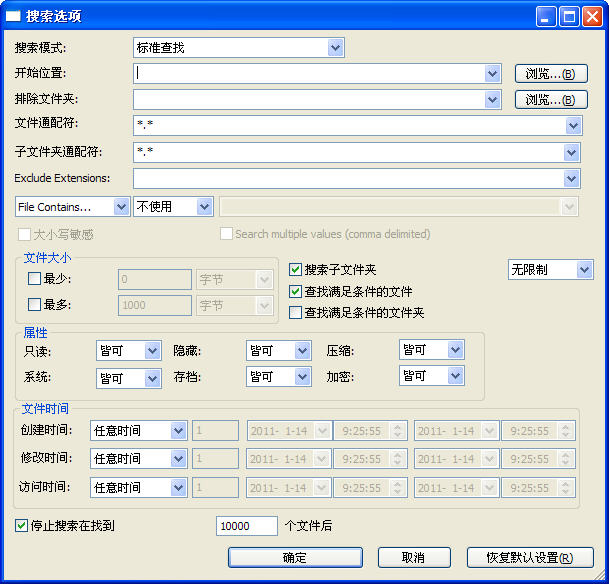
Task: Expand the Exclude Extensions dropdown
Action: tap(572, 178)
